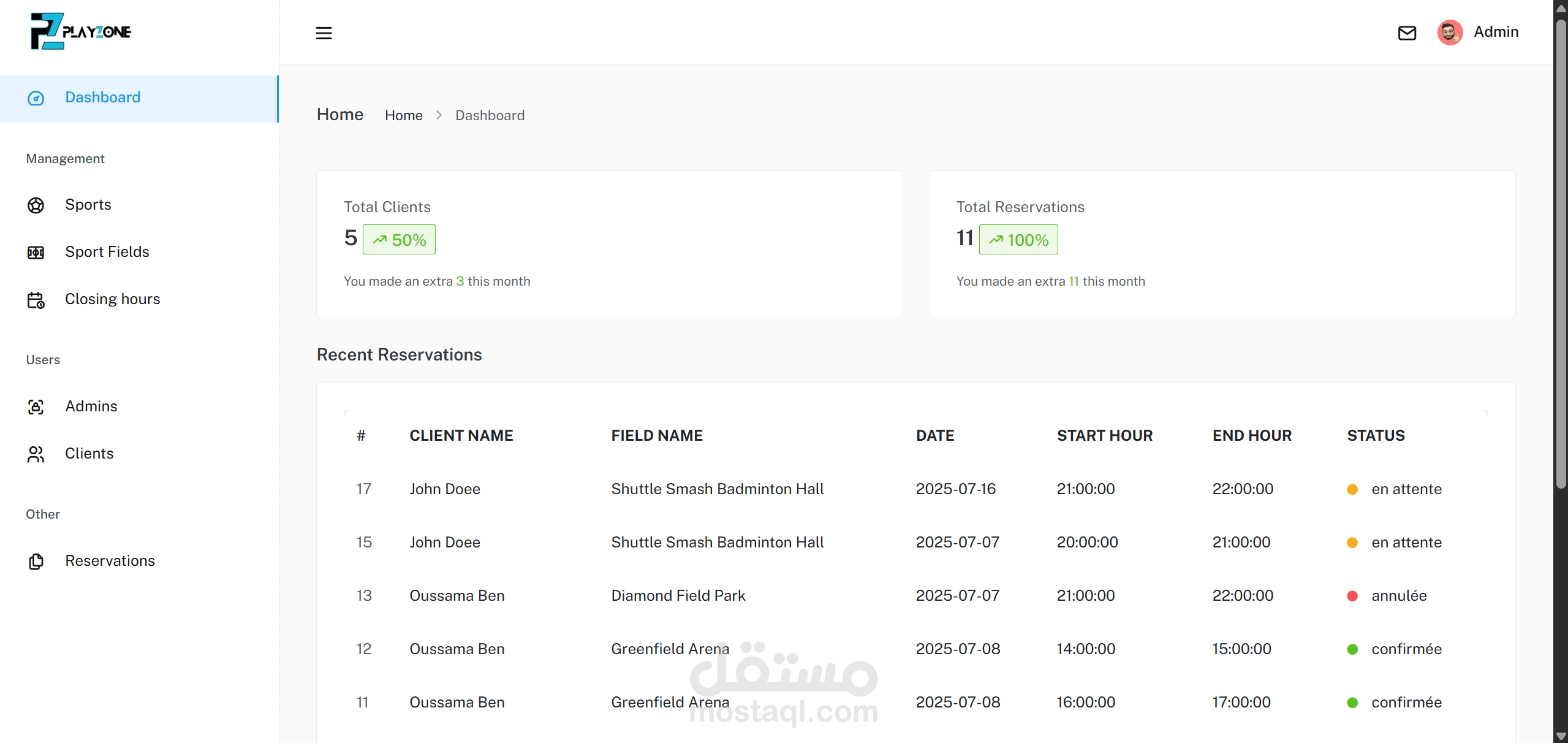Click the Admin avatar picture
The height and width of the screenshot is (743, 1568).
coord(1450,32)
